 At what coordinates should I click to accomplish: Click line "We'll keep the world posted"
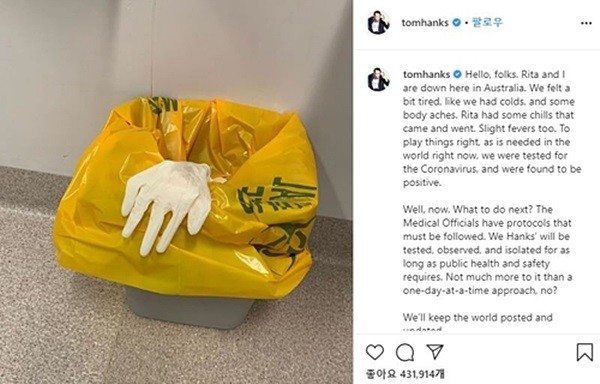478,317
